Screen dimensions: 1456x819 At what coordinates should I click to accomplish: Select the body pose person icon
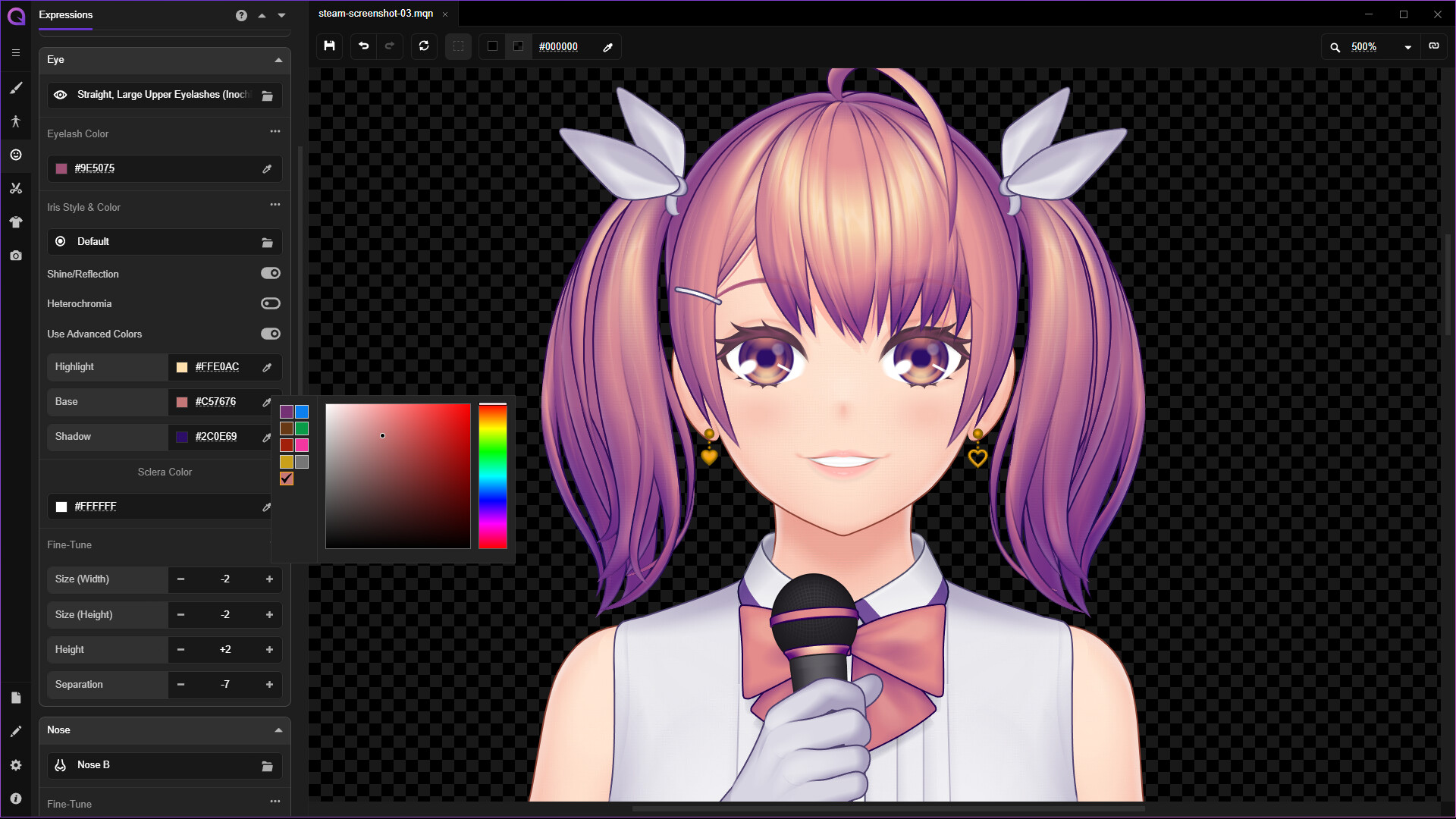pyautogui.click(x=16, y=121)
